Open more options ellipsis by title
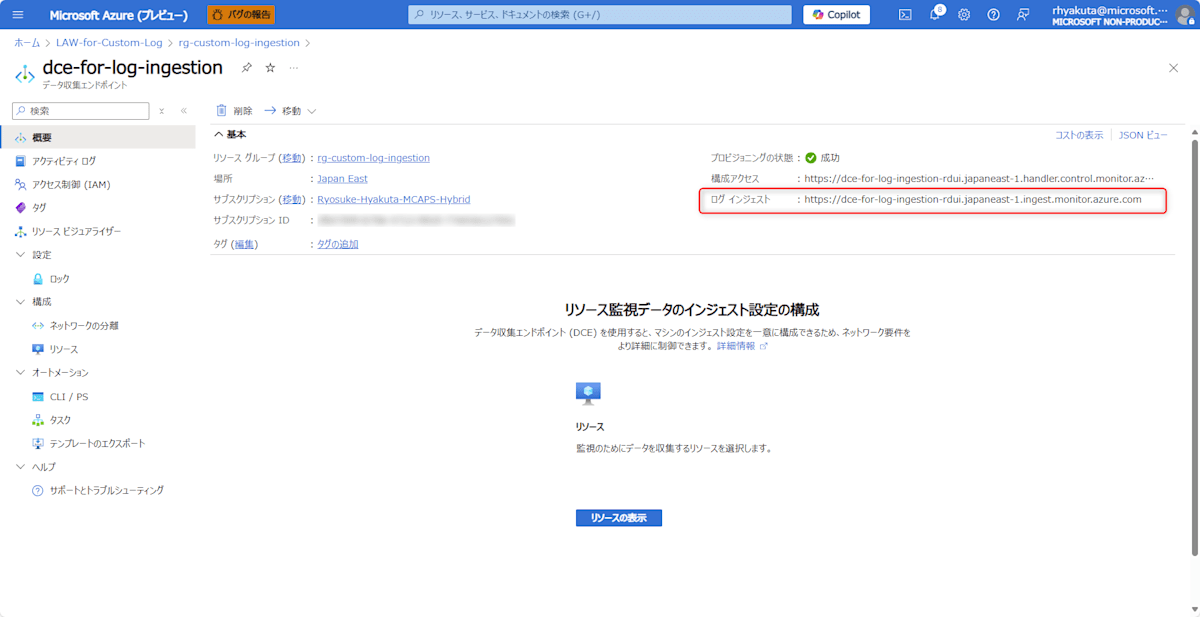Viewport: 1200px width, 617px height. pyautogui.click(x=293, y=67)
